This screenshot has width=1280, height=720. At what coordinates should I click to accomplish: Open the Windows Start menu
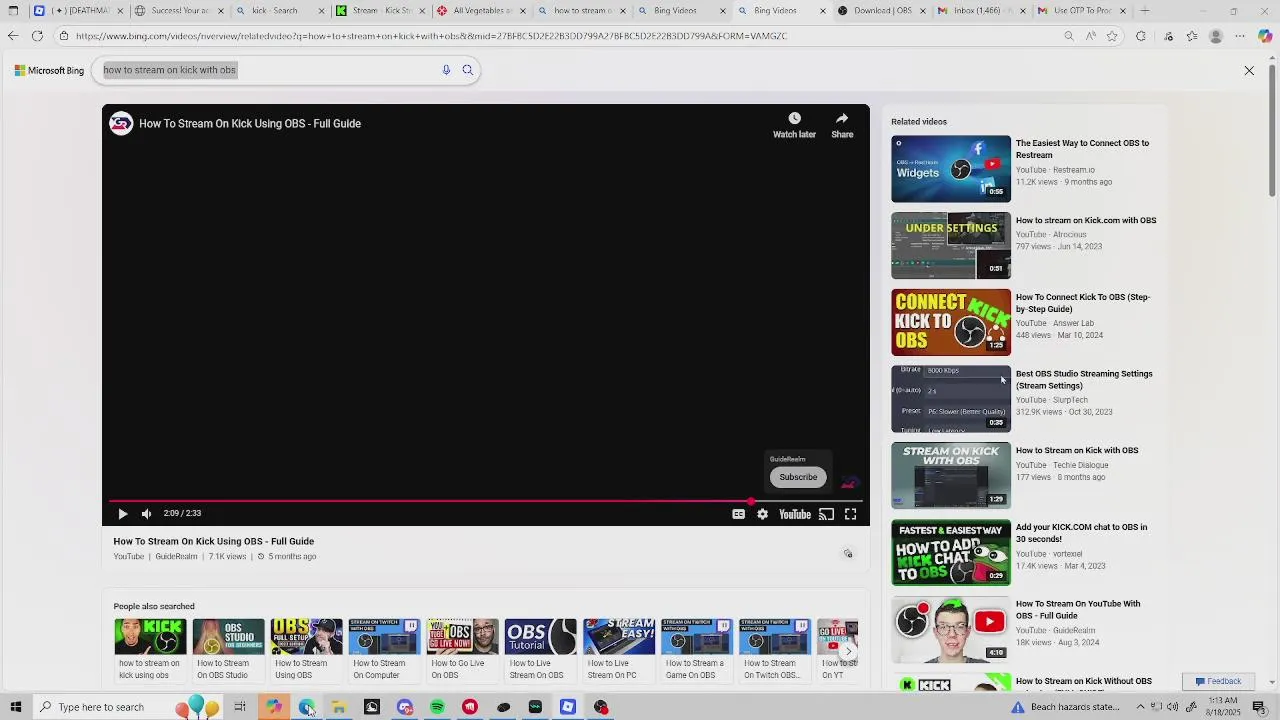point(15,707)
